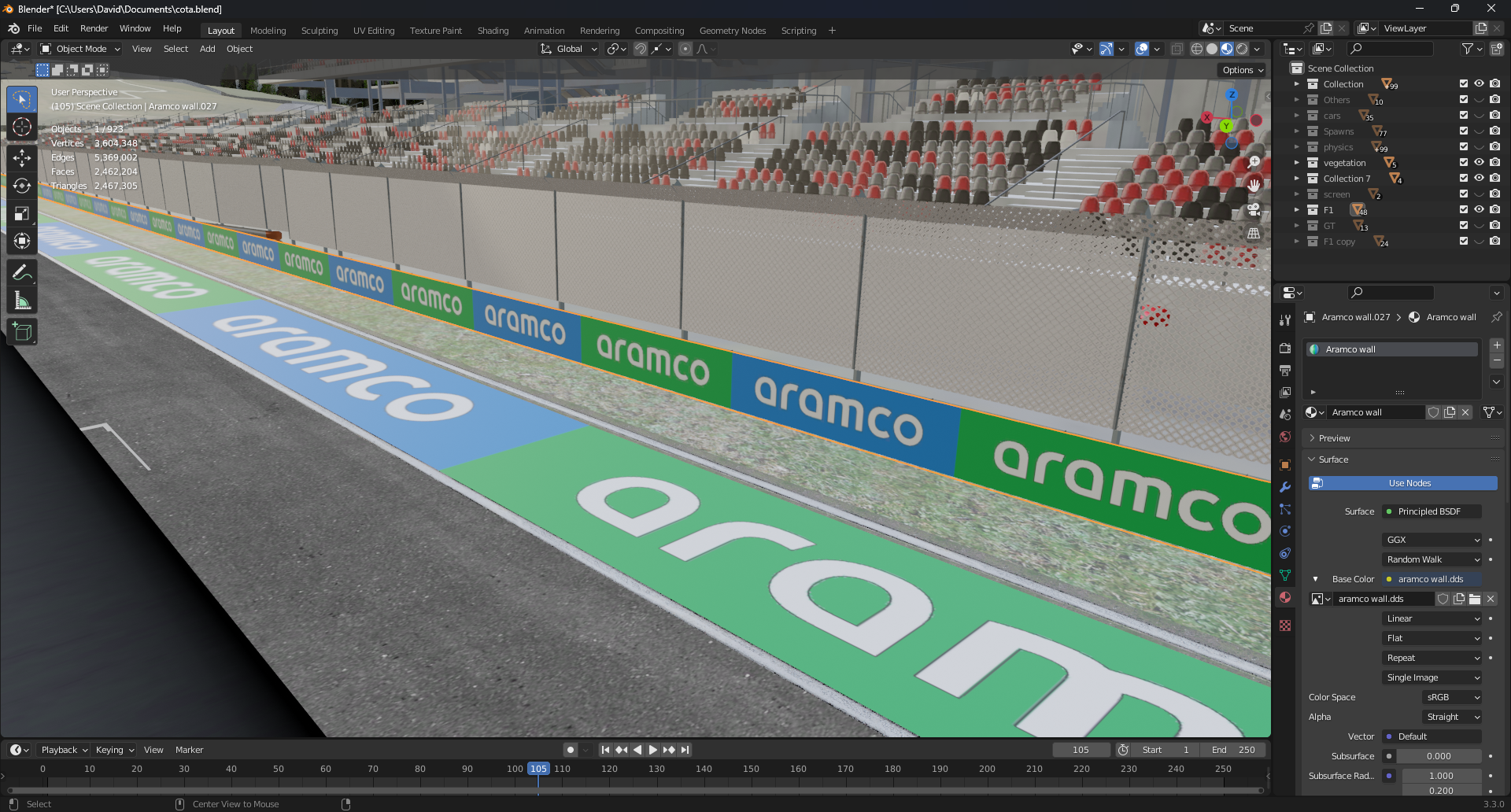
Task: Open the viewport Options dropdown
Action: 1243,70
